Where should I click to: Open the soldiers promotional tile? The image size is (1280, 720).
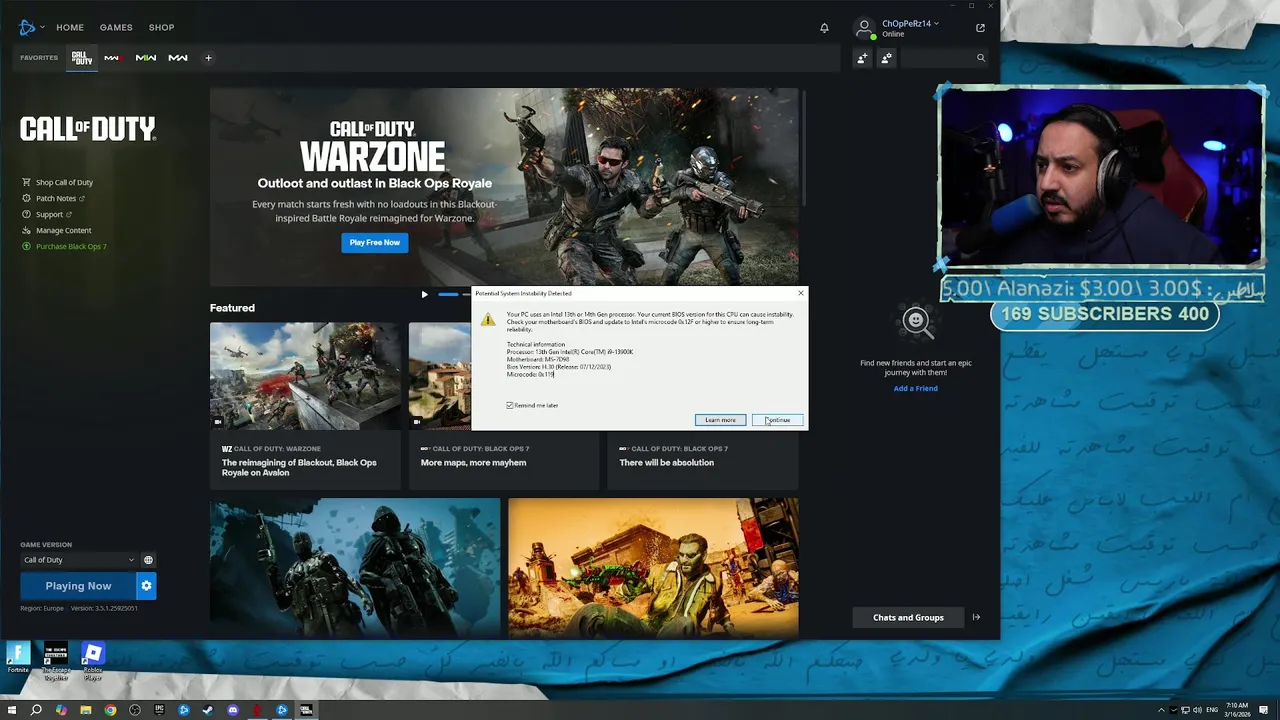pyautogui.click(x=355, y=567)
